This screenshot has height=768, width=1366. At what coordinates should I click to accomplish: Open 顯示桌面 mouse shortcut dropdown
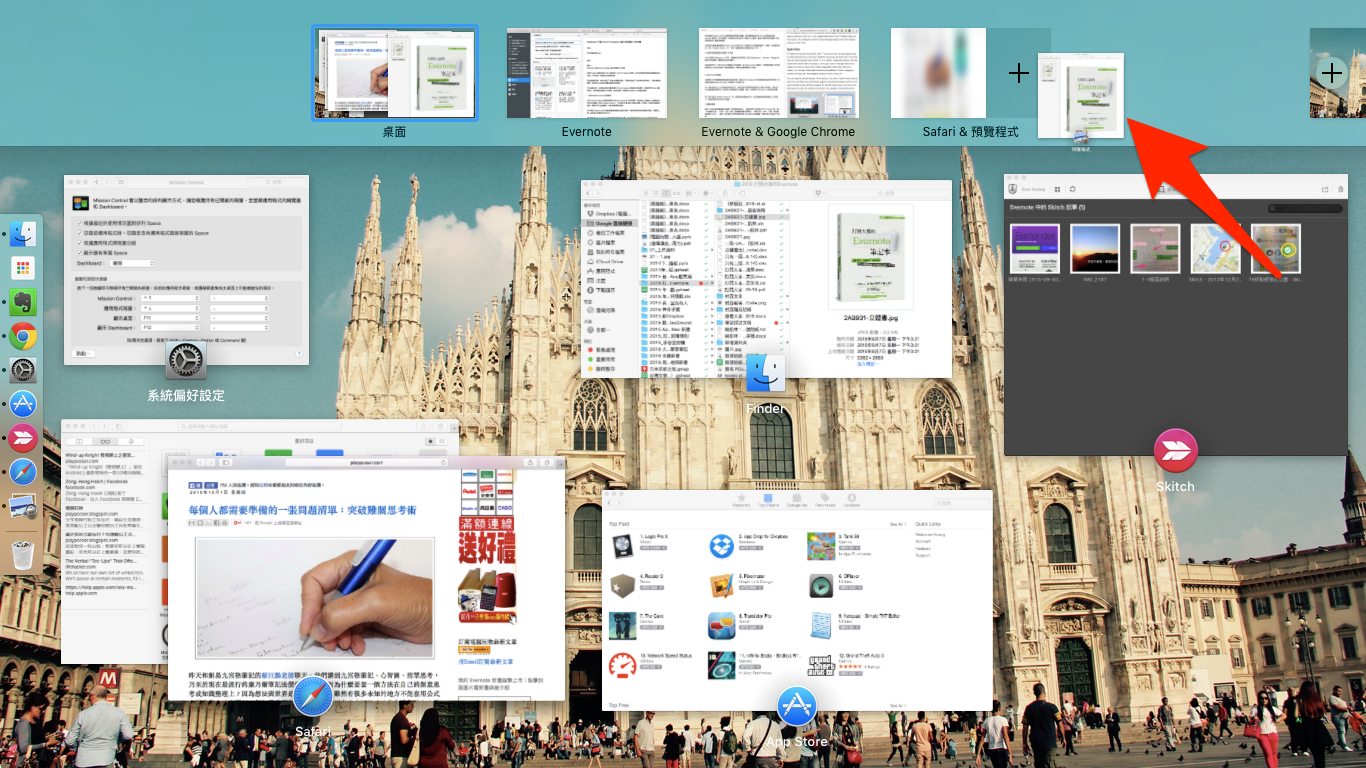point(240,318)
